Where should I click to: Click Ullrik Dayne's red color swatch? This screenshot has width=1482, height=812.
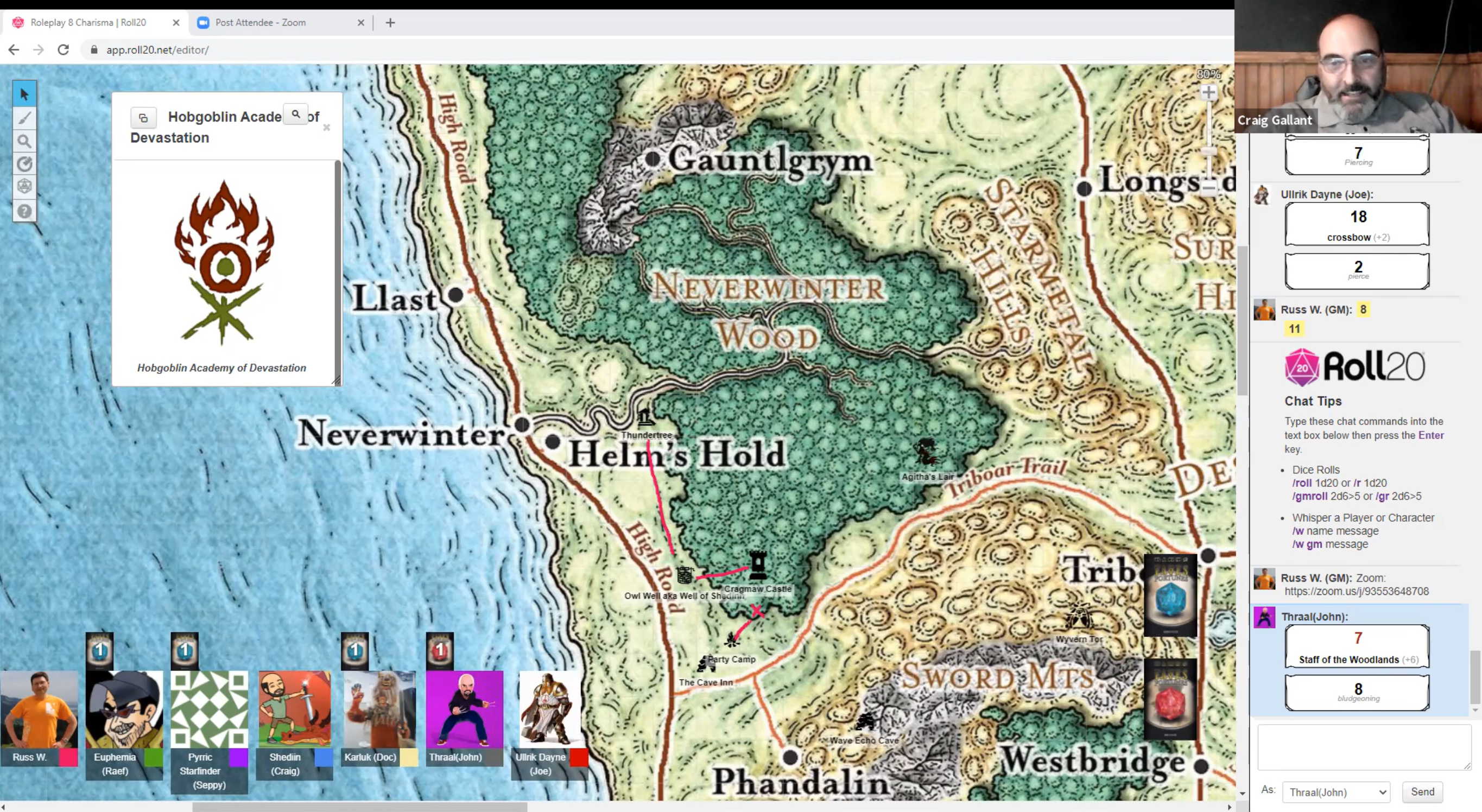point(579,757)
